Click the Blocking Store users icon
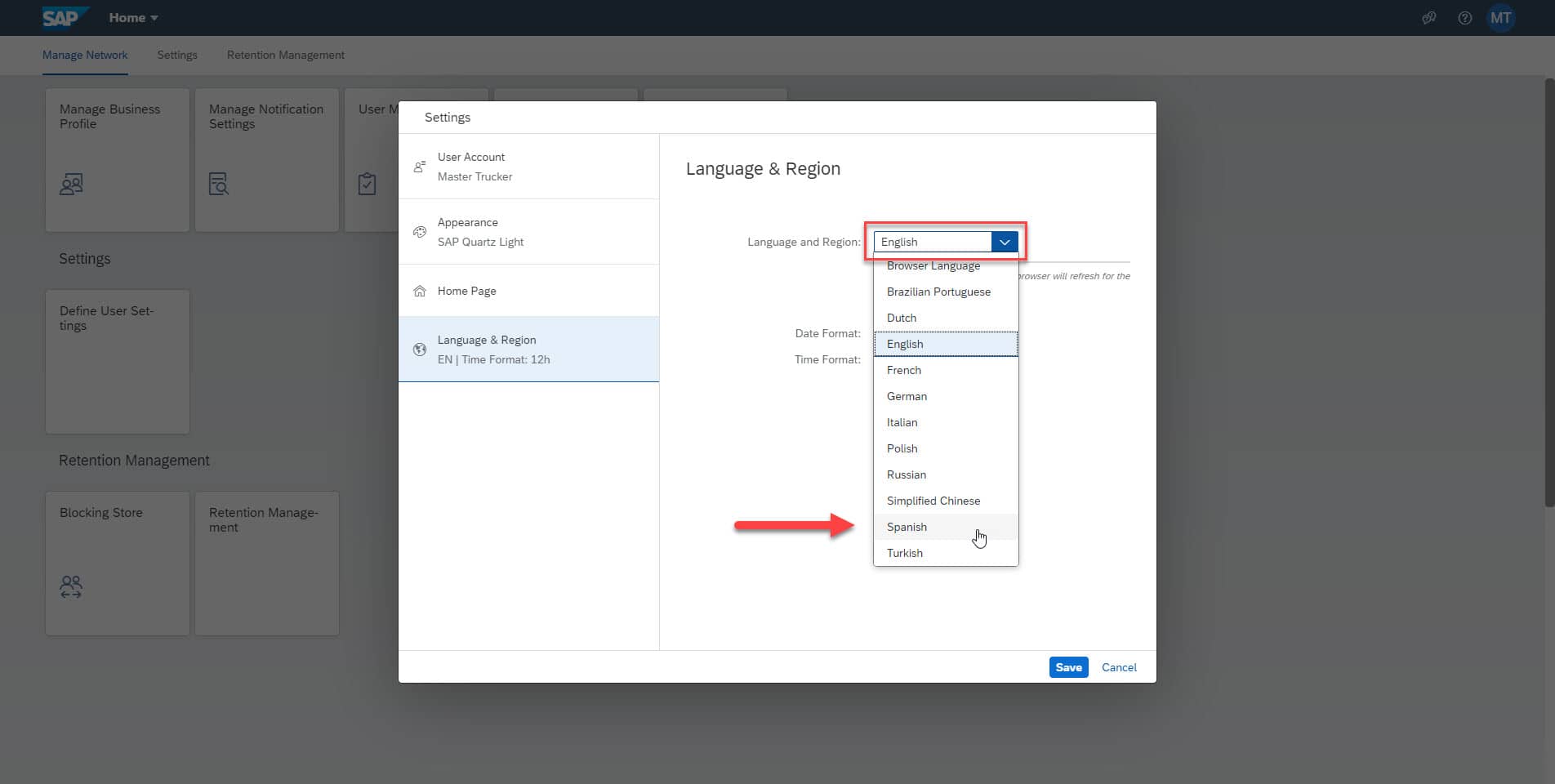 click(x=71, y=586)
